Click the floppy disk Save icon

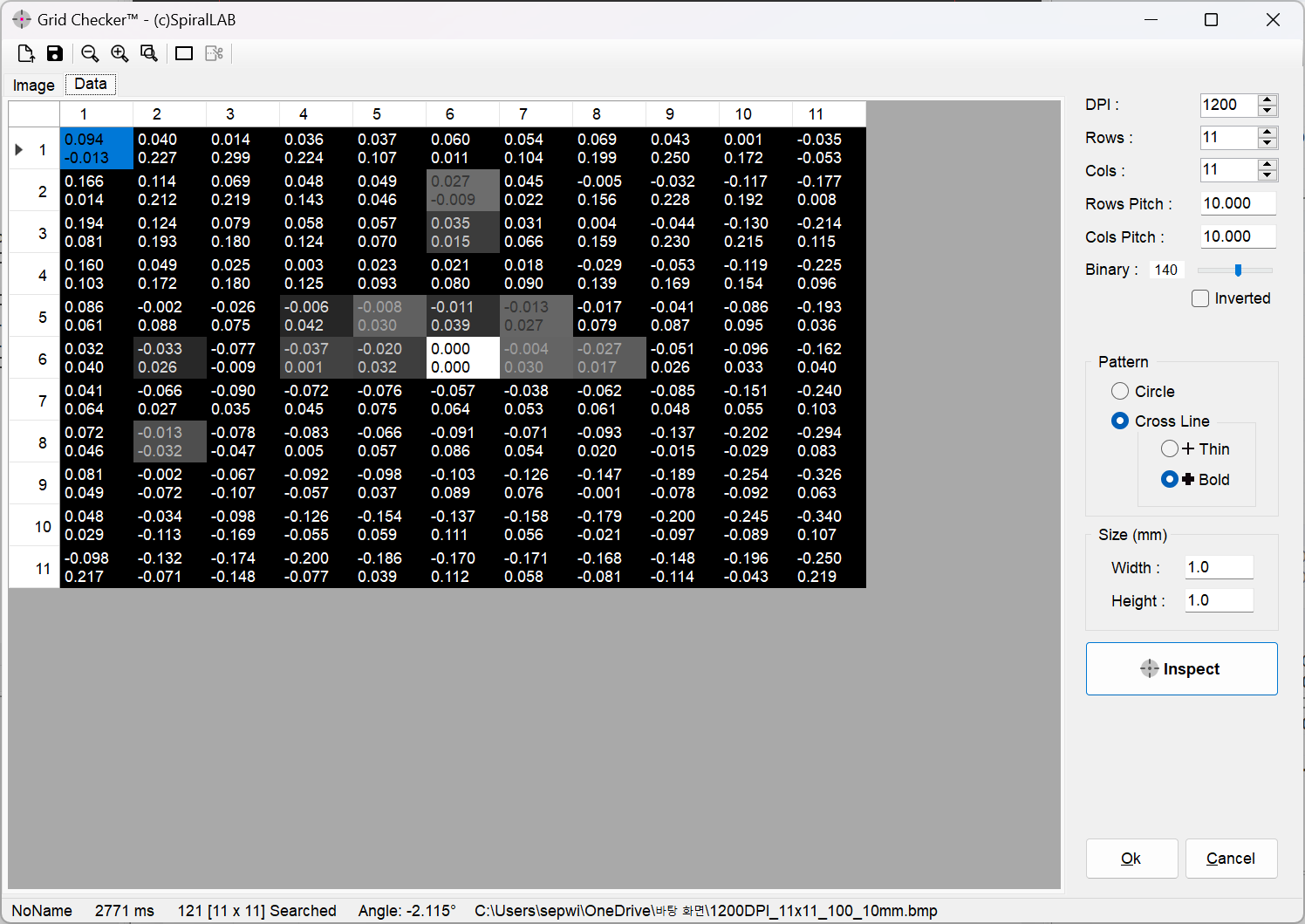click(55, 53)
